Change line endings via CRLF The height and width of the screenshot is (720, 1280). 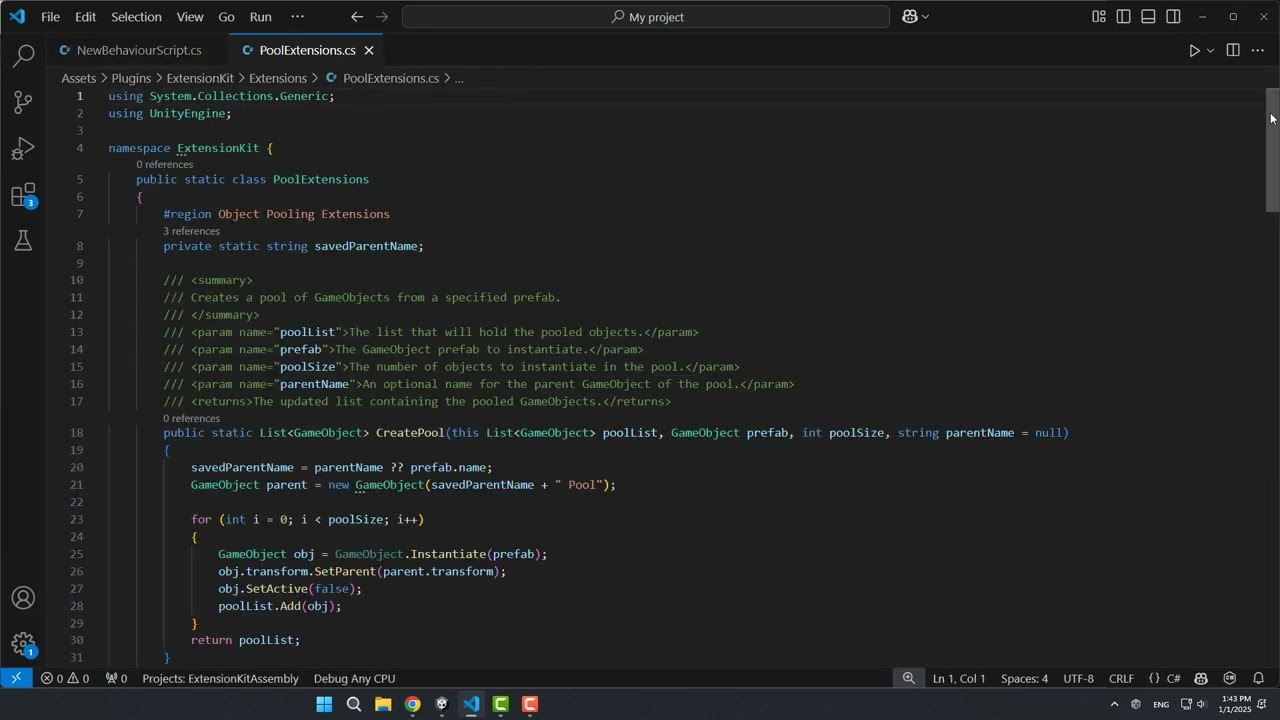[1121, 678]
